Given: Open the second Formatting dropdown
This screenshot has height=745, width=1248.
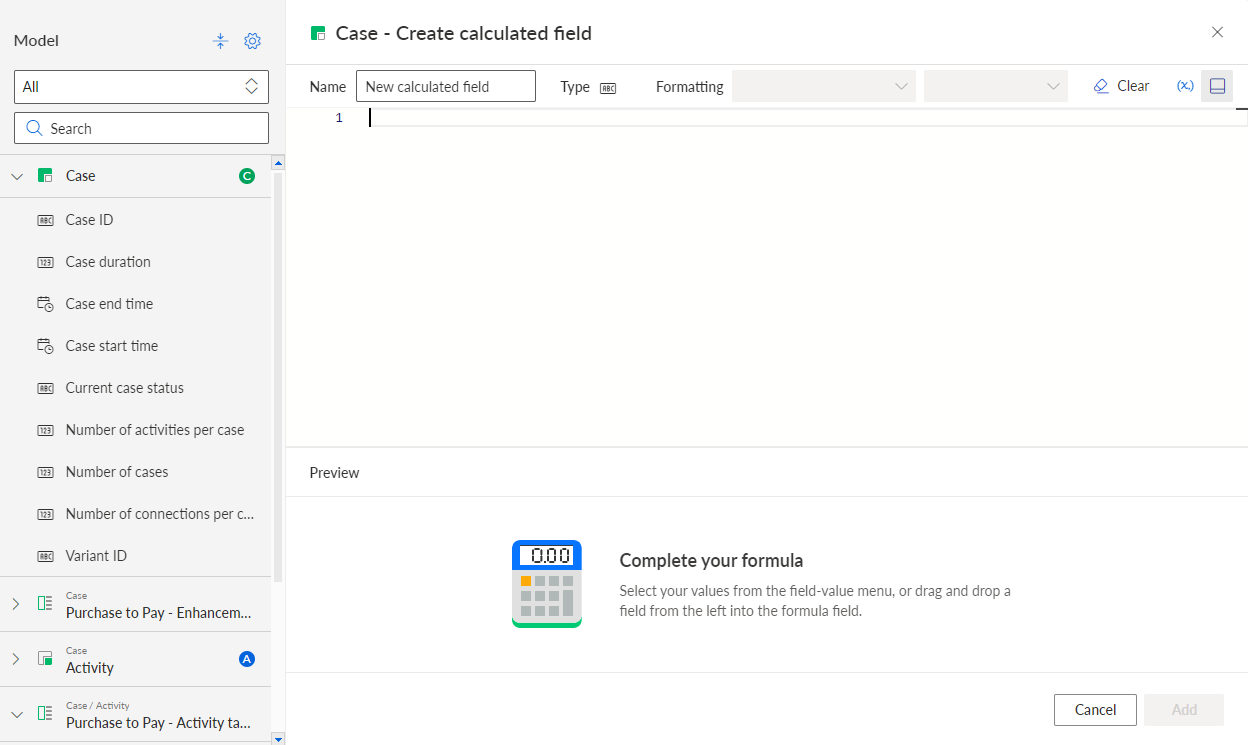Looking at the screenshot, I should tap(996, 87).
